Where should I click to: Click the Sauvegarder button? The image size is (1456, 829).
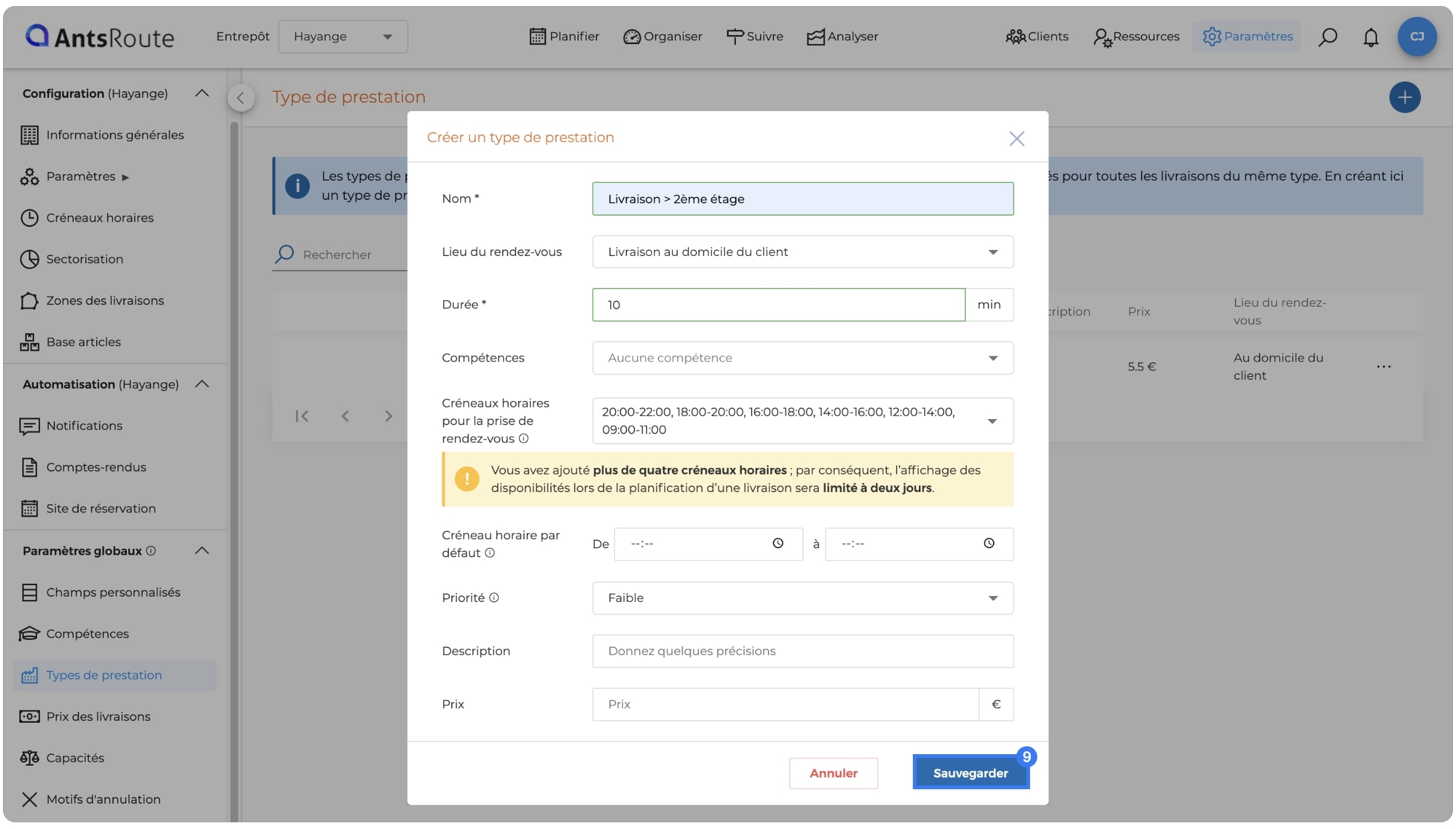pos(971,773)
